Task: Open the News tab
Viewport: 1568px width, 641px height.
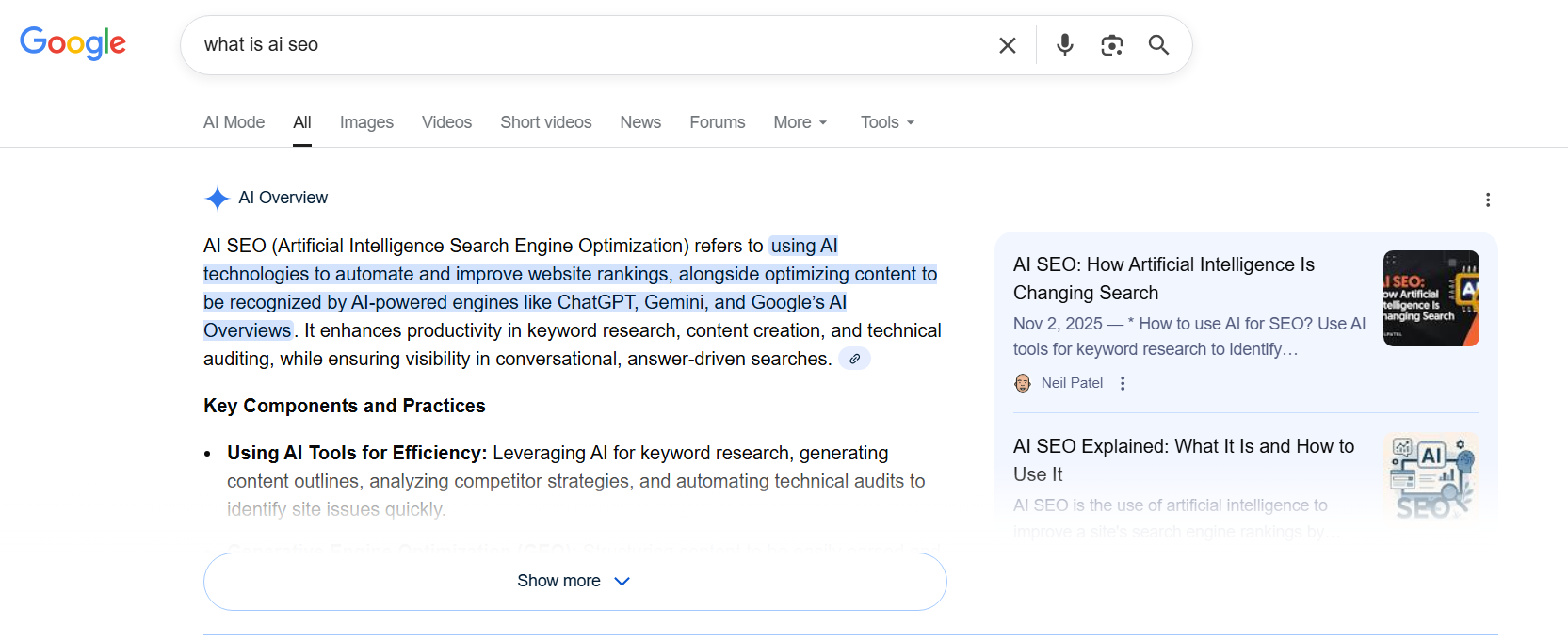Action: coord(640,122)
